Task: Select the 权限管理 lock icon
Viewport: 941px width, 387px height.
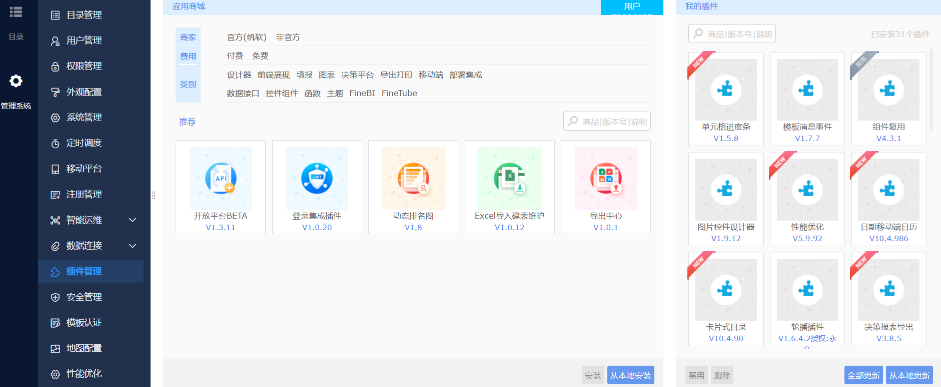Action: [55, 66]
